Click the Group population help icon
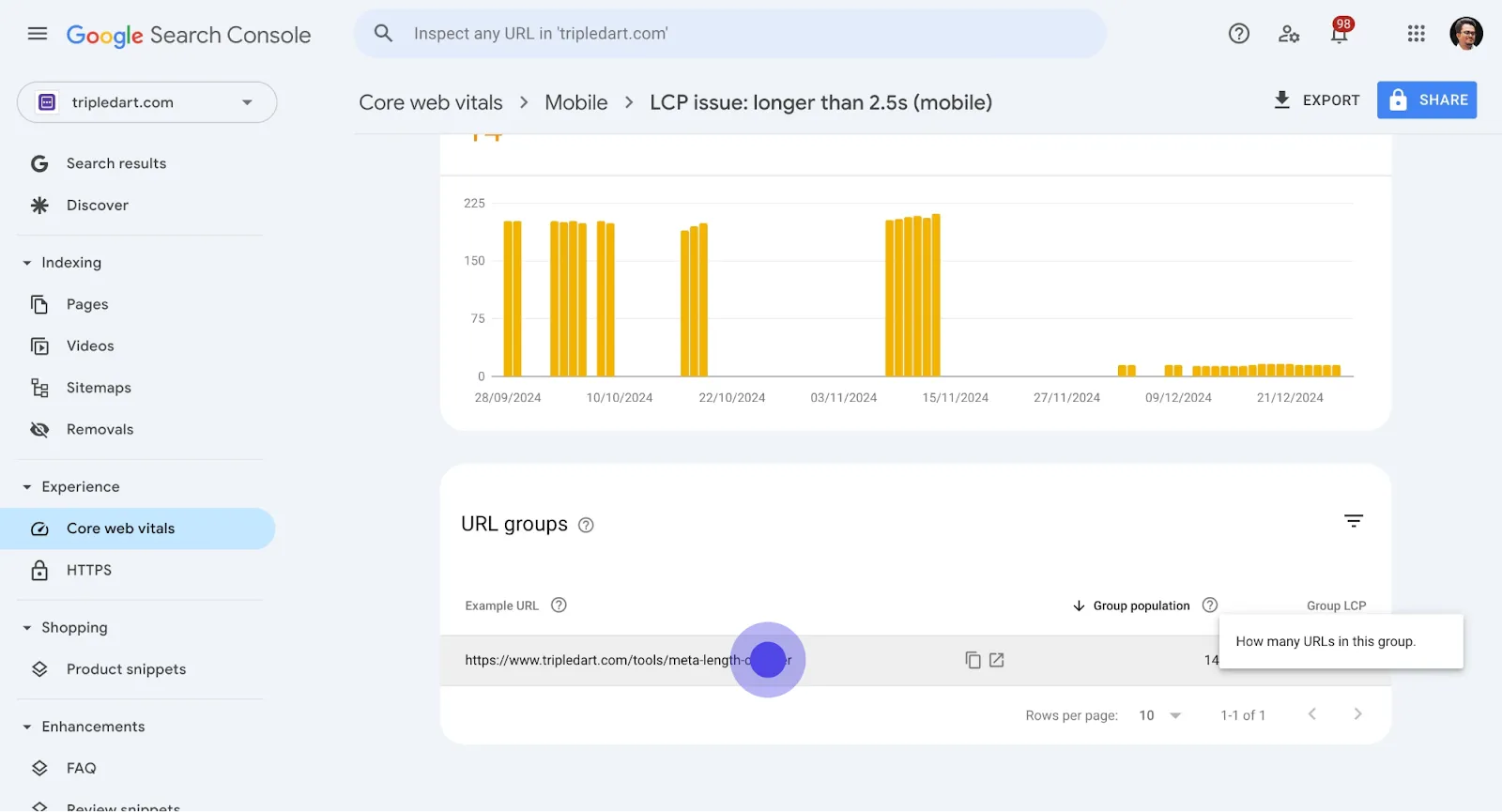This screenshot has height=812, width=1502. [x=1210, y=605]
